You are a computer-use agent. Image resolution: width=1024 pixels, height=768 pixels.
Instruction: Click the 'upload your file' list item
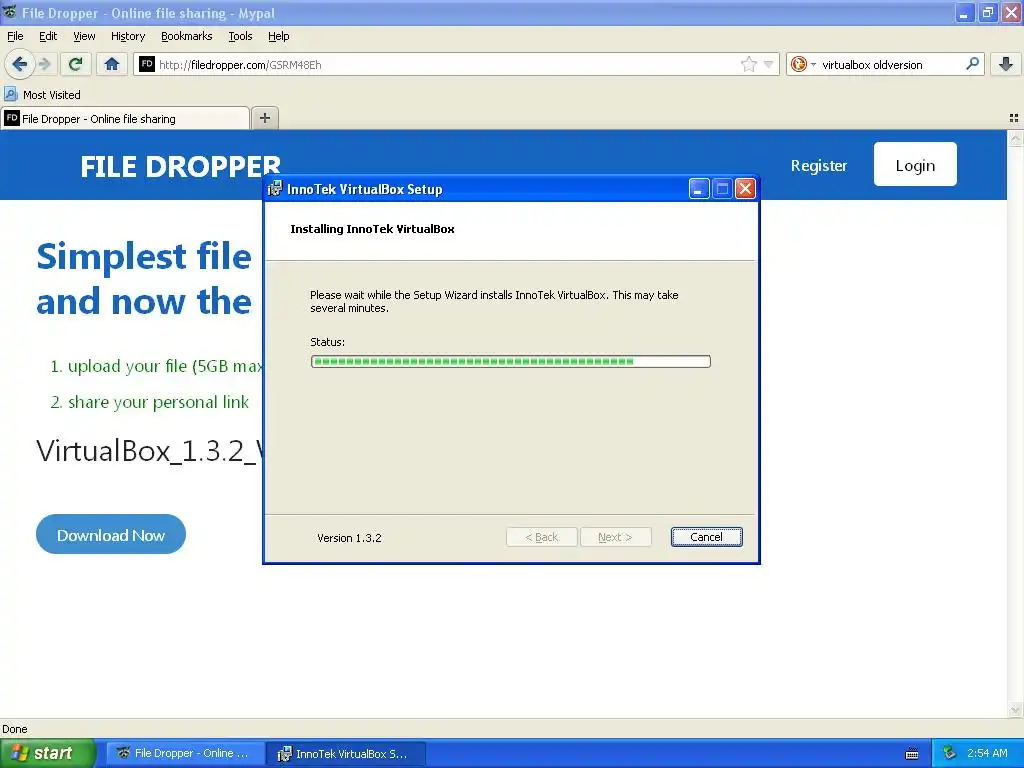coord(157,366)
